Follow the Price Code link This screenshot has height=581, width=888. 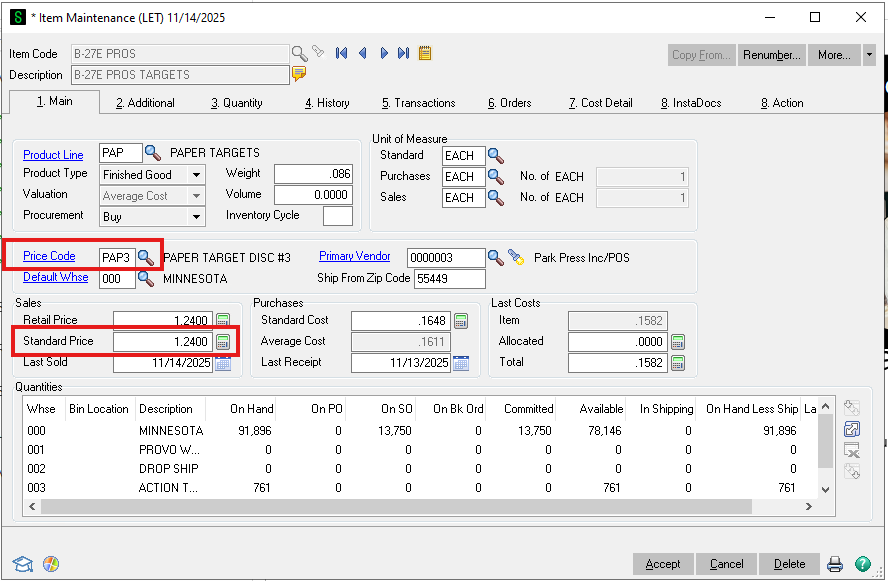pos(49,257)
